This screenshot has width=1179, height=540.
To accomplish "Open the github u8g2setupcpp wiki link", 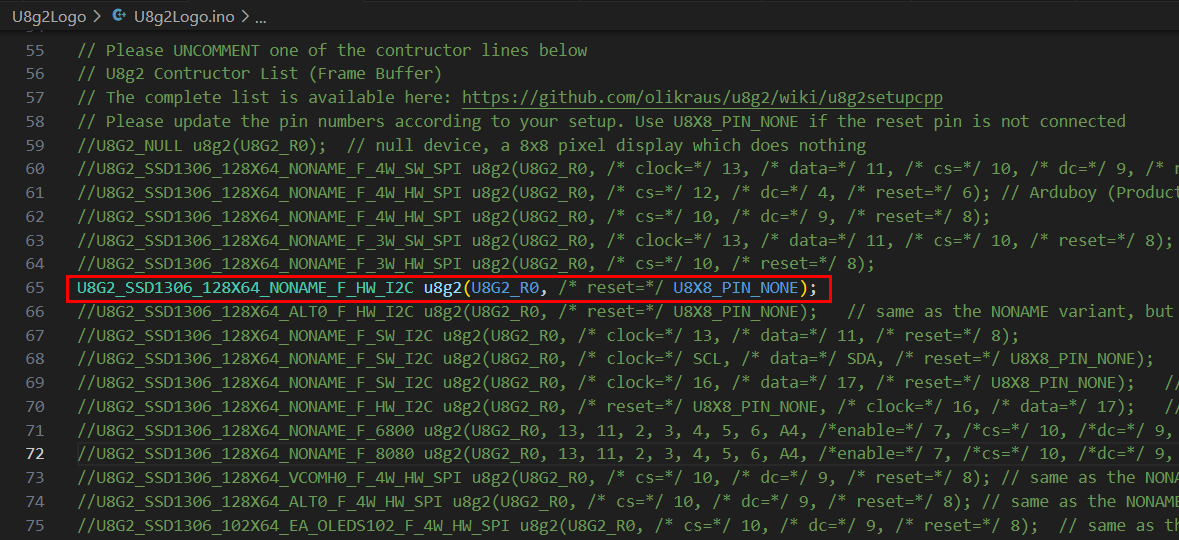I will pyautogui.click(x=702, y=97).
